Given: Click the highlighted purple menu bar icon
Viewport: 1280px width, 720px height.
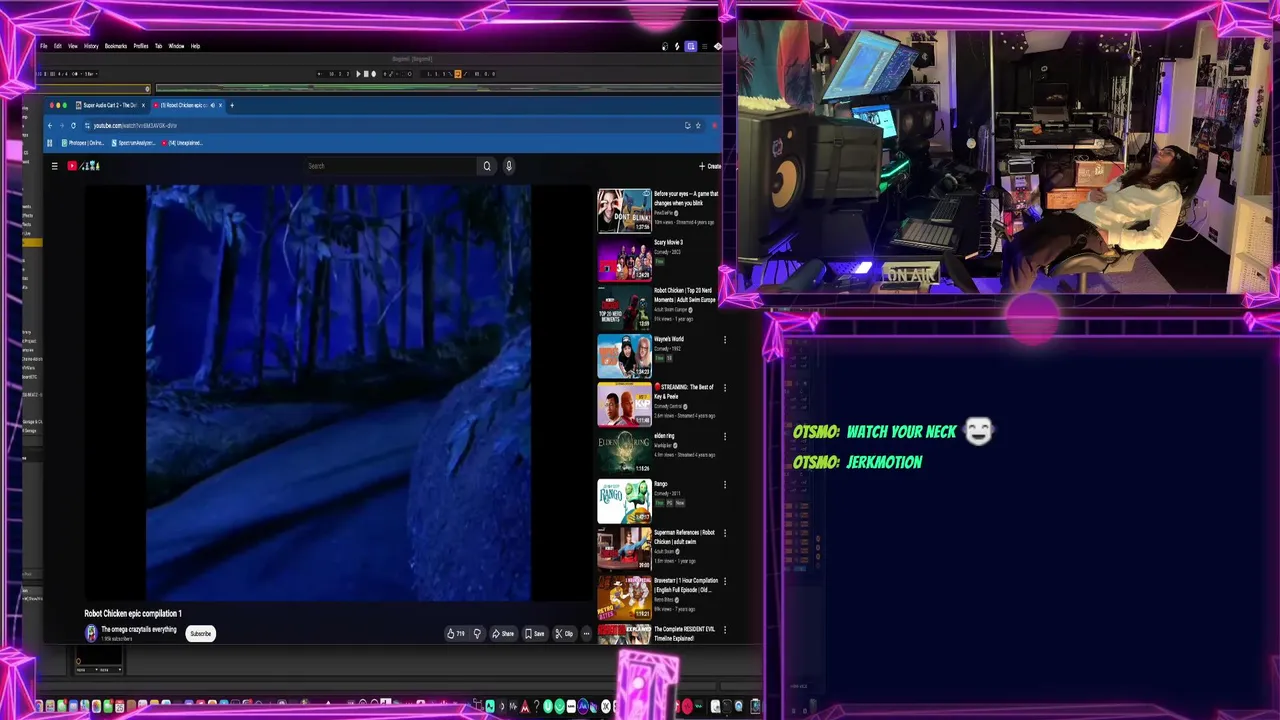Looking at the screenshot, I should click(690, 46).
